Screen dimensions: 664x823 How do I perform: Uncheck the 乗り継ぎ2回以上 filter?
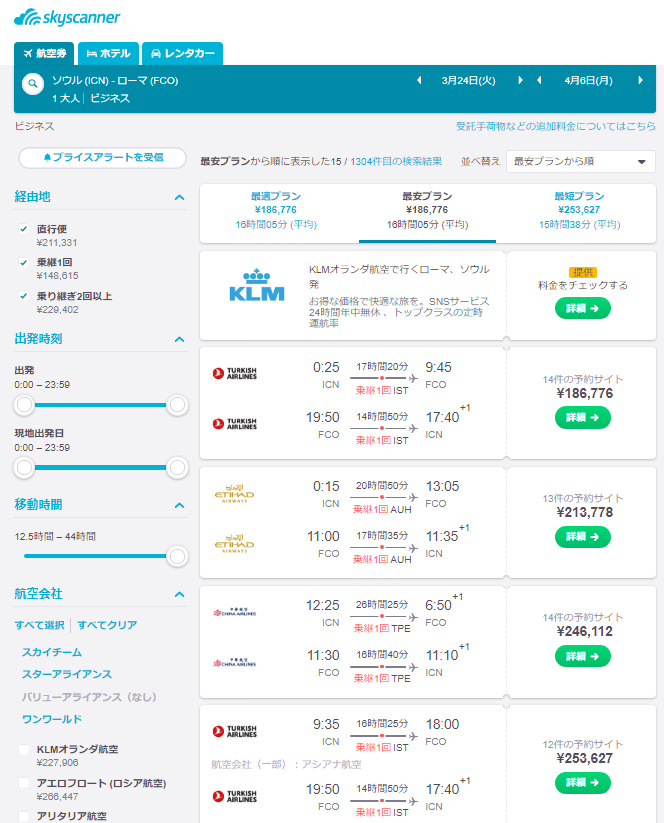tap(23, 296)
